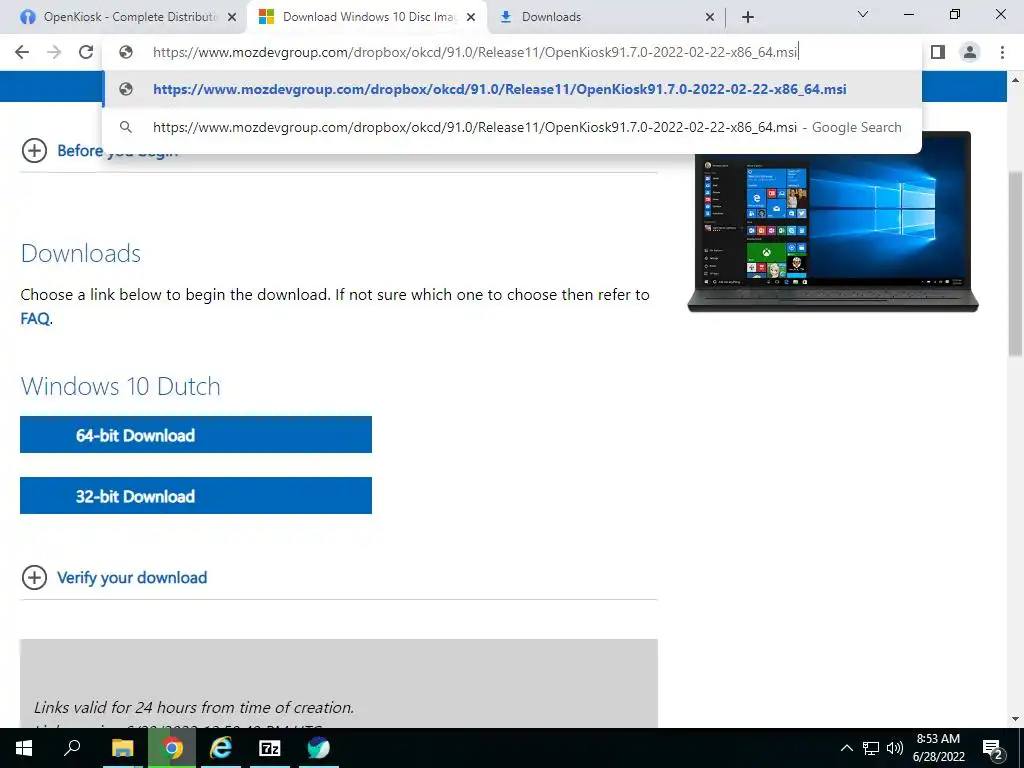Screen dimensions: 1024x768
Task: Close the OpenKiosk tab
Action: pyautogui.click(x=232, y=18)
